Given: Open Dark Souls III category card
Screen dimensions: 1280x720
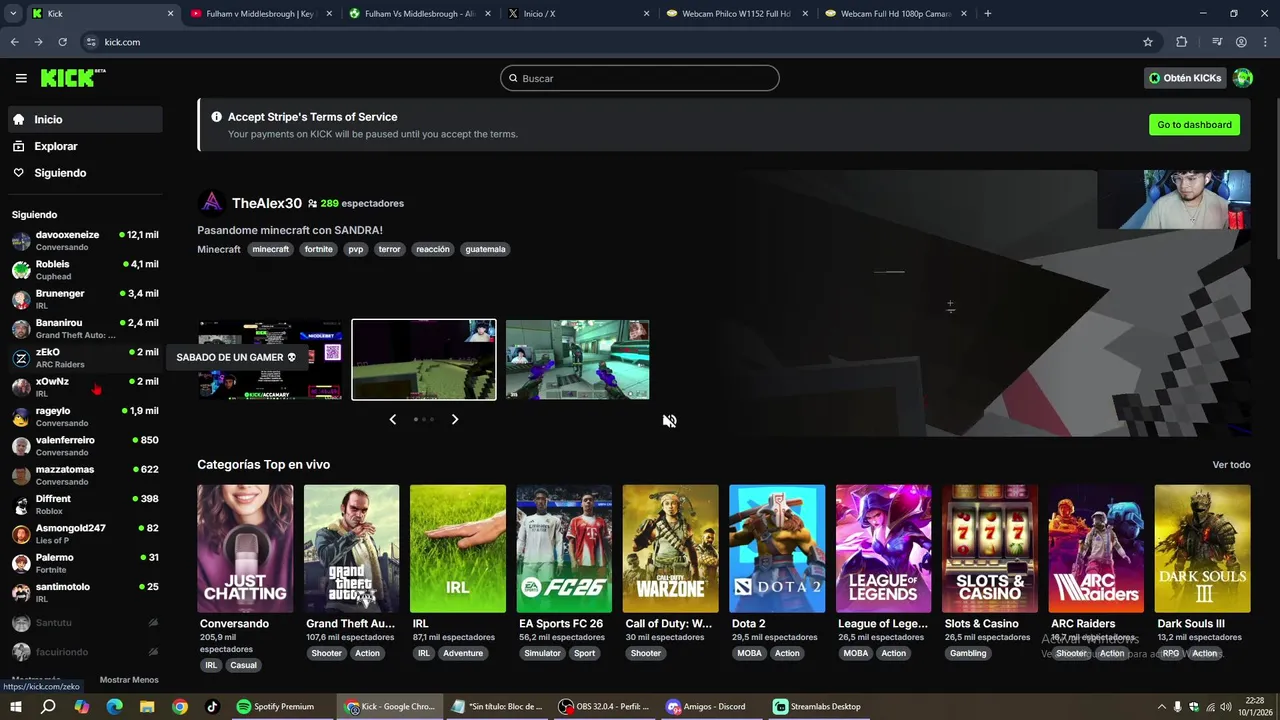Looking at the screenshot, I should point(1202,549).
